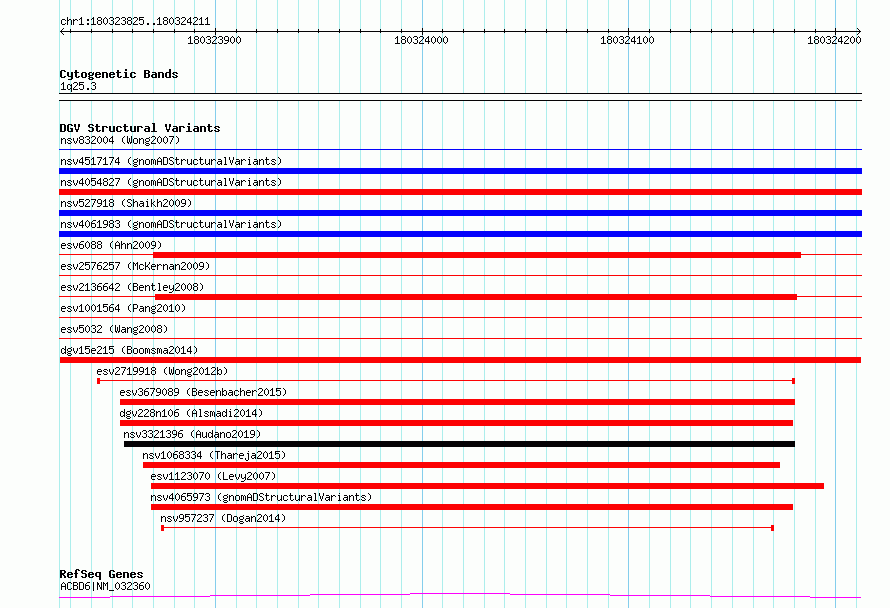Open dgv228n106 (Alsmadi2014) variant

(191, 413)
